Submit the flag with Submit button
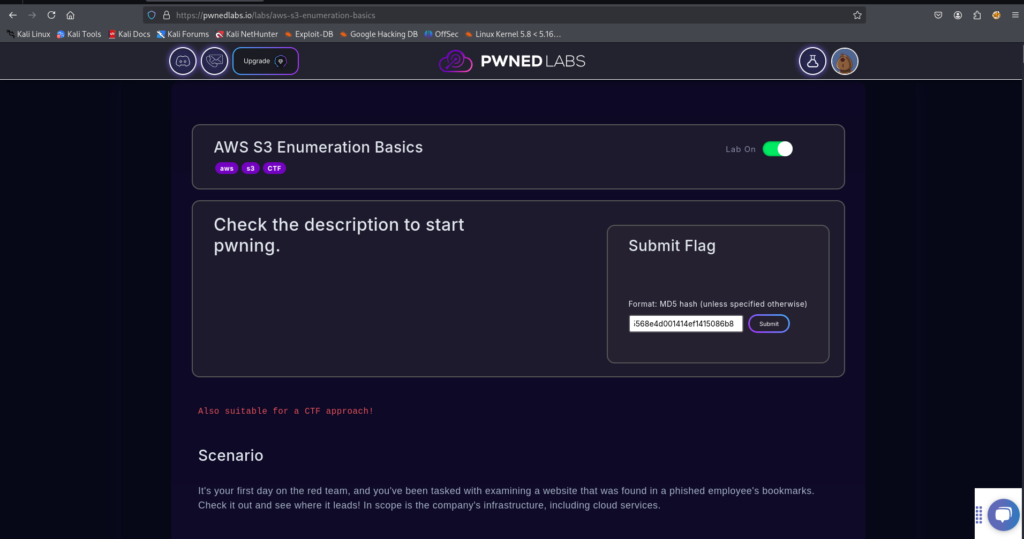This screenshot has height=539, width=1024. coord(769,323)
